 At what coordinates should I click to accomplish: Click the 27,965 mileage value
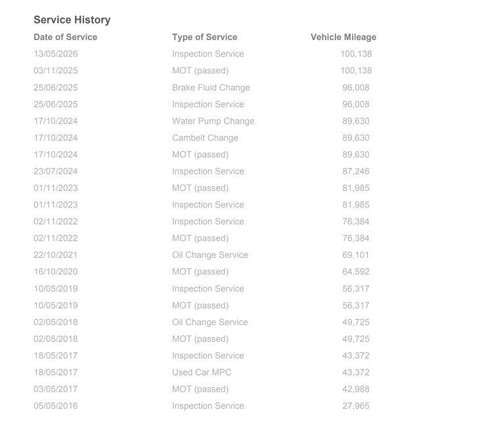pos(356,406)
